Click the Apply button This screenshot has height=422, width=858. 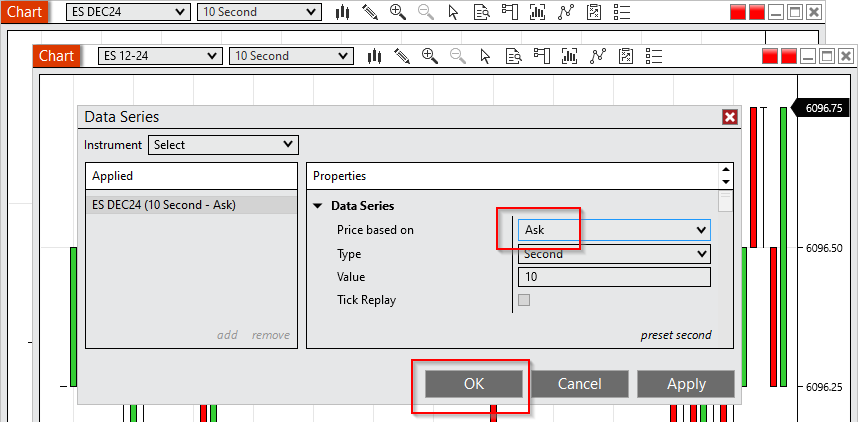(x=686, y=384)
